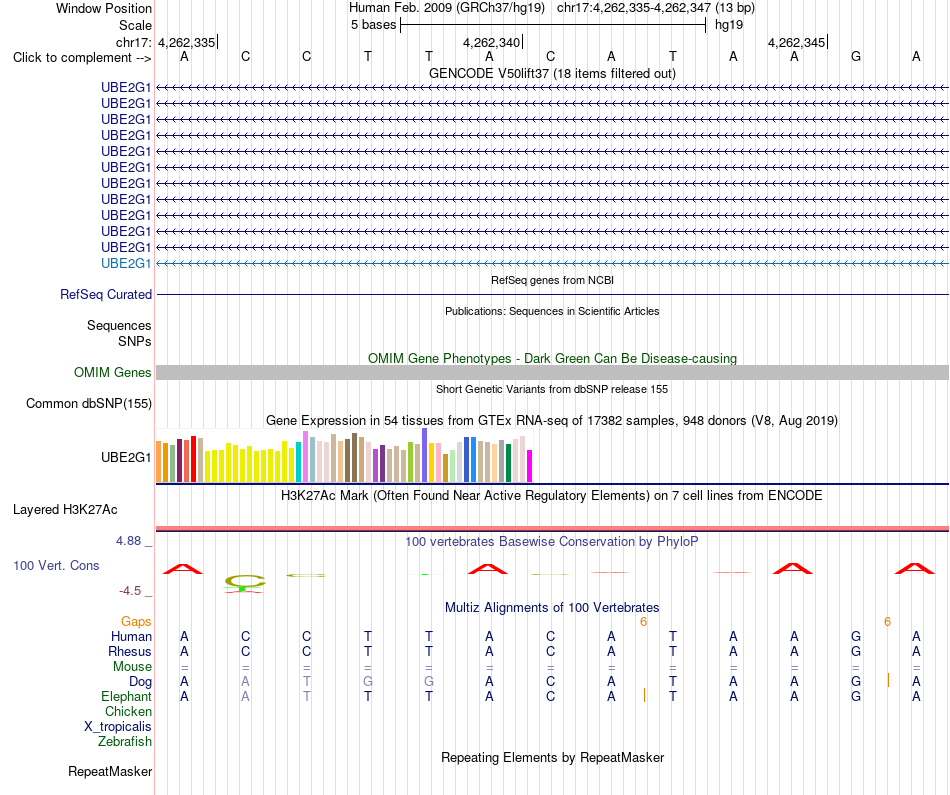This screenshot has height=795, width=950.
Task: Click the Sequences track label
Action: coord(119,325)
